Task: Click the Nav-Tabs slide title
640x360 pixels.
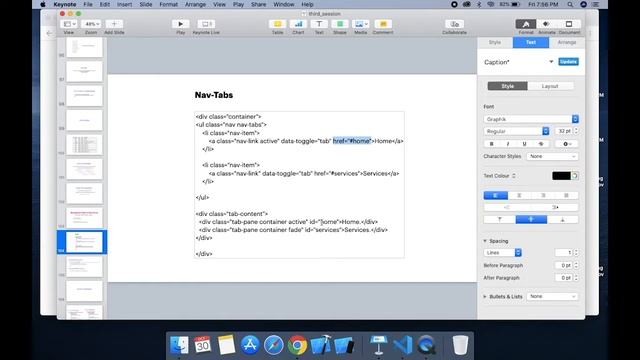Action: tap(214, 95)
